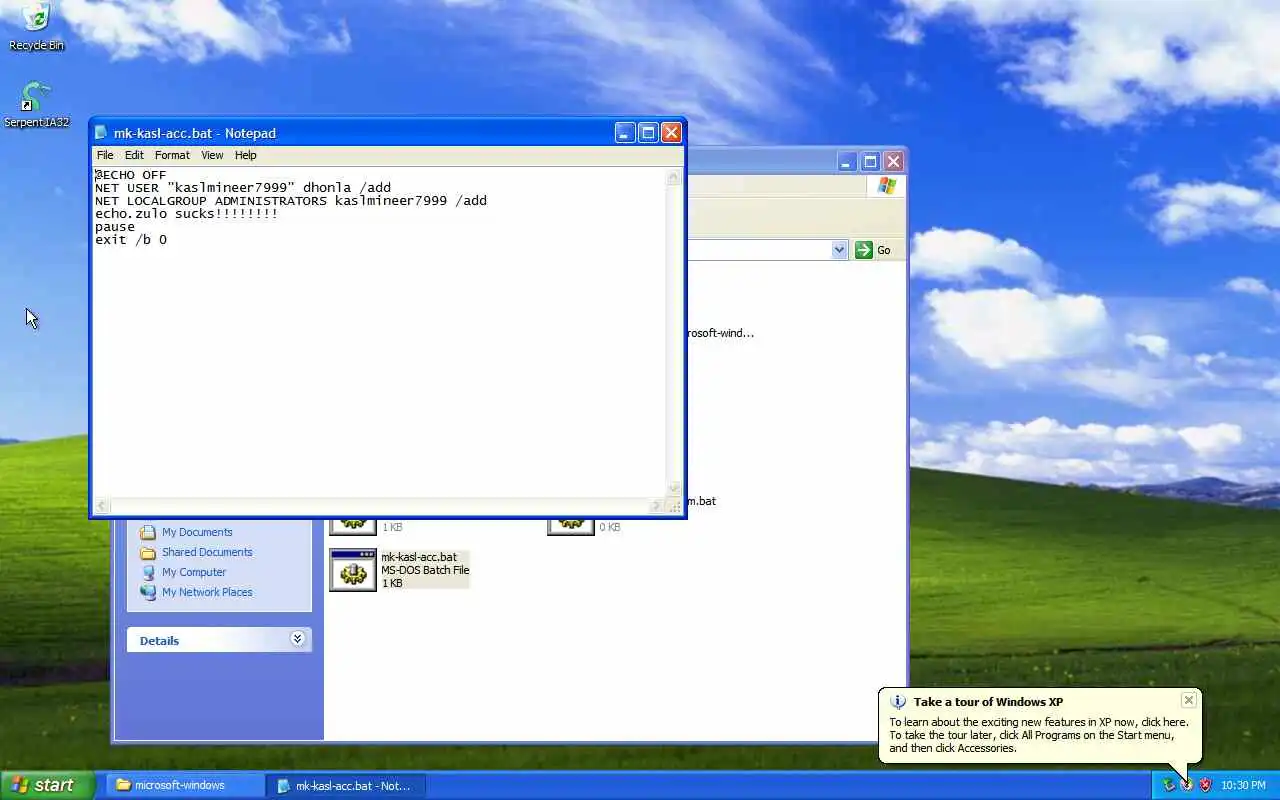
Task: Select the partially hidden 0 KB batch file icon
Action: pyautogui.click(x=571, y=527)
